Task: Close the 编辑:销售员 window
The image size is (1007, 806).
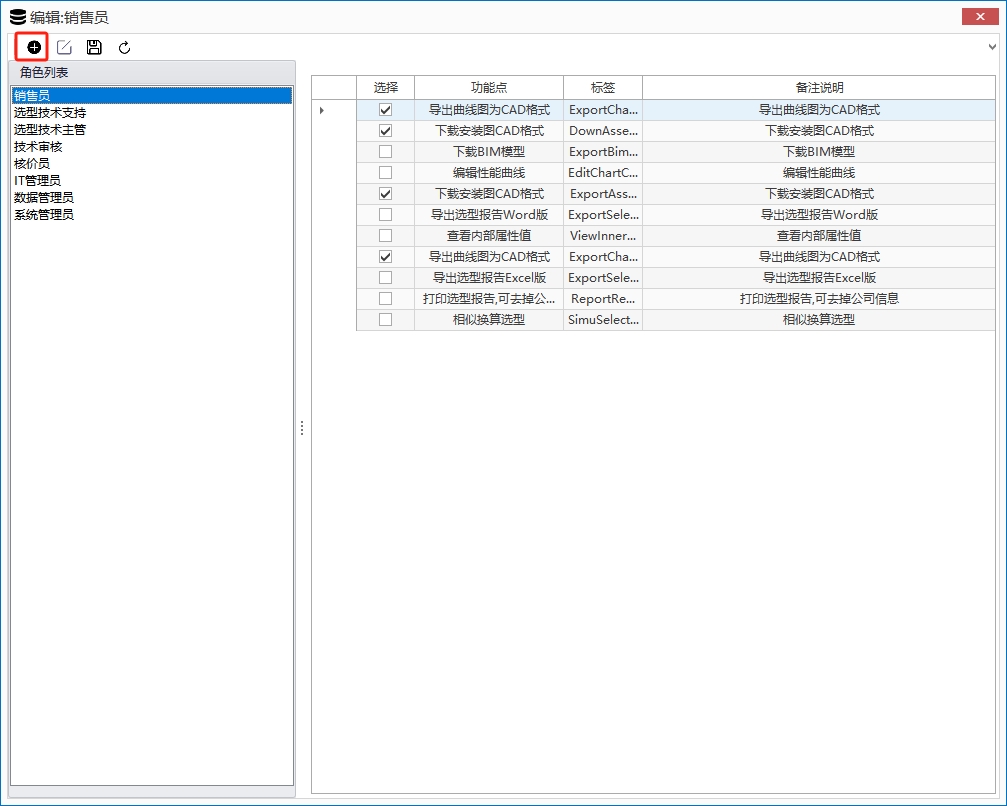Action: point(980,17)
